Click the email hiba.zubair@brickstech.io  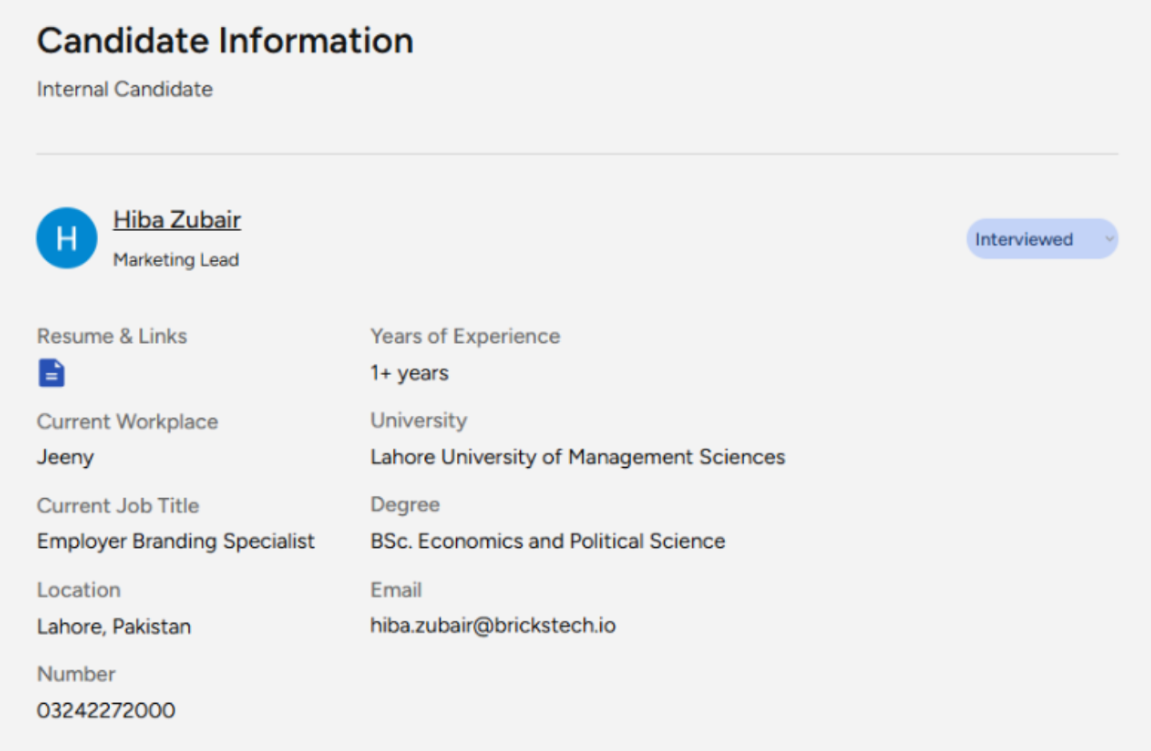tap(492, 626)
